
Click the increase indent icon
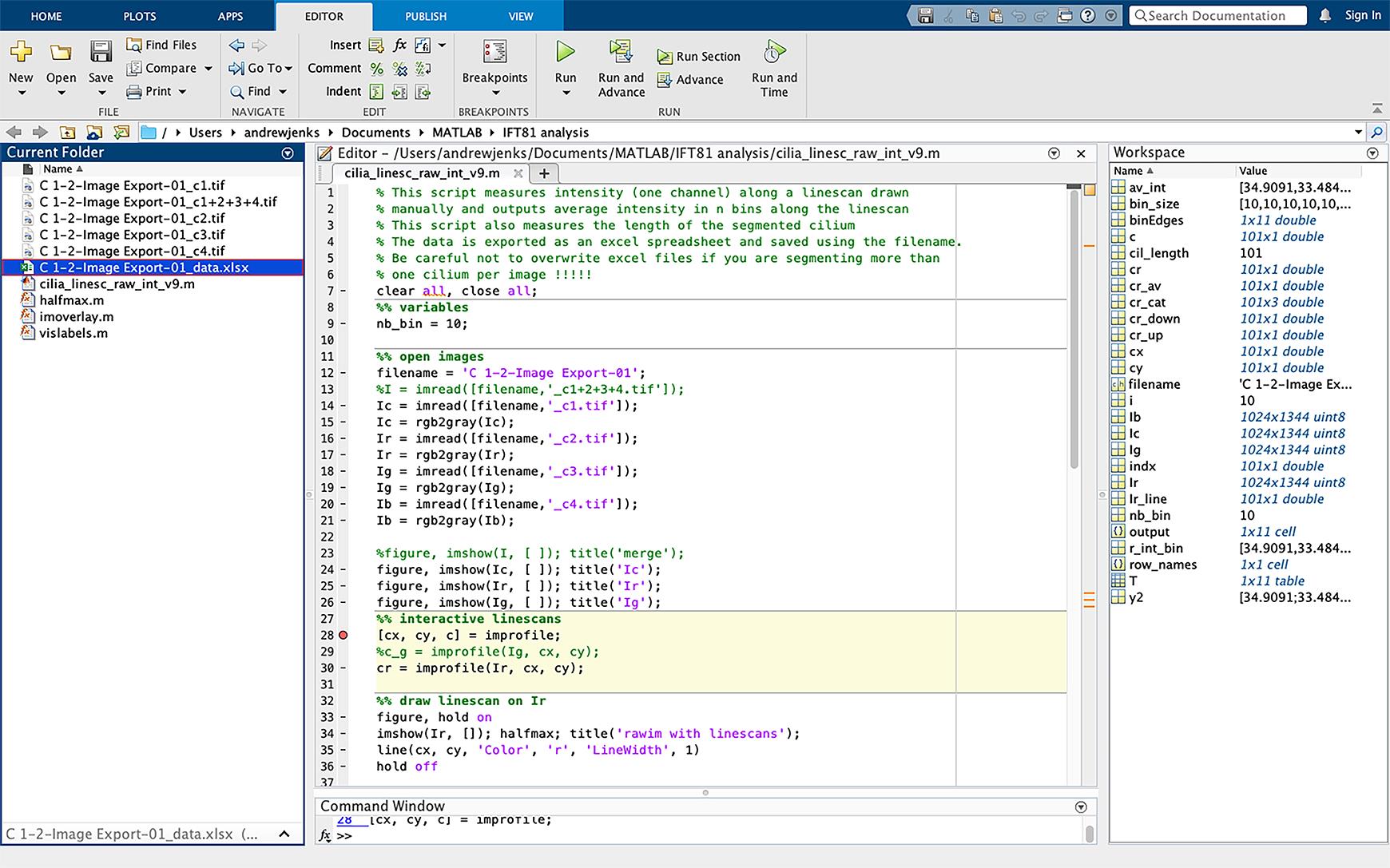pos(400,92)
